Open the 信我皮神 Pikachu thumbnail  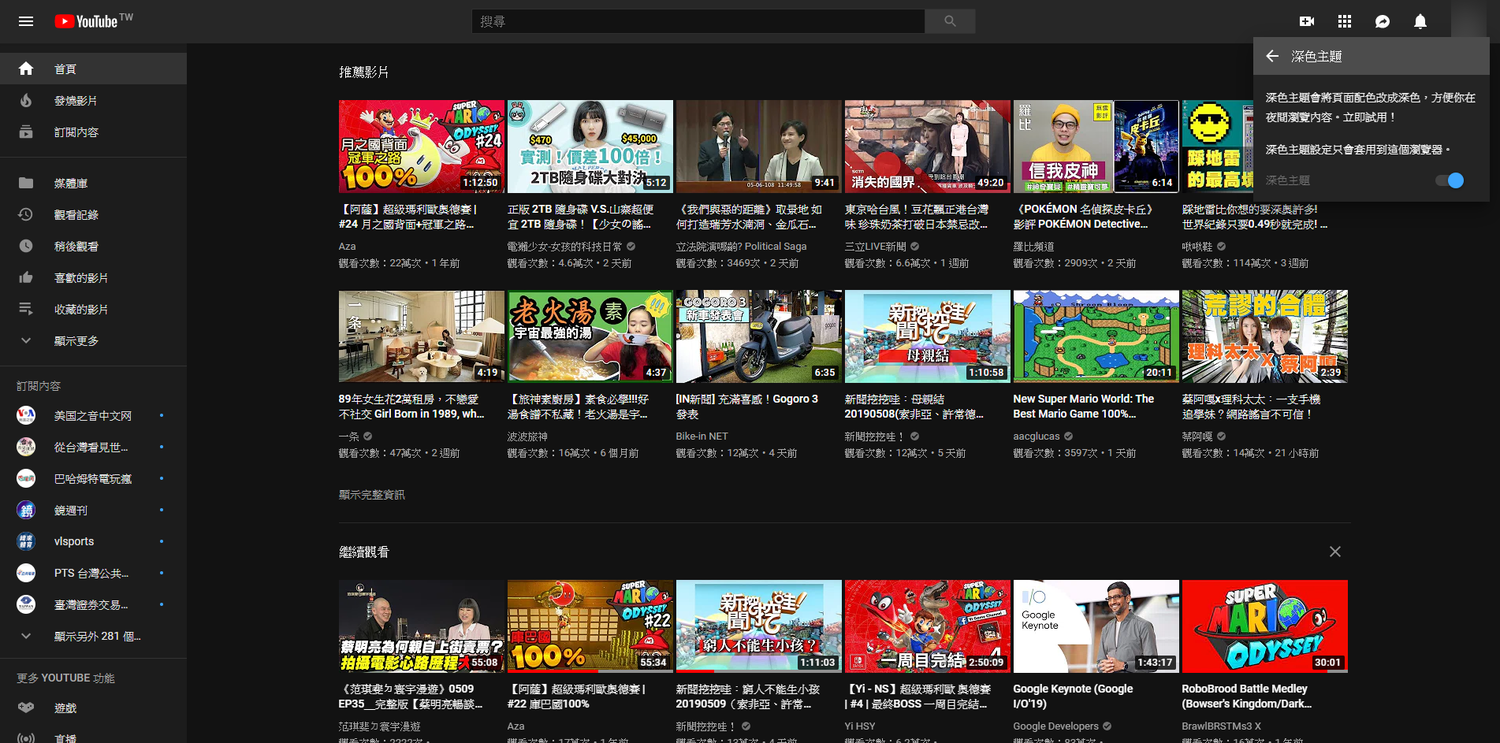point(1096,146)
